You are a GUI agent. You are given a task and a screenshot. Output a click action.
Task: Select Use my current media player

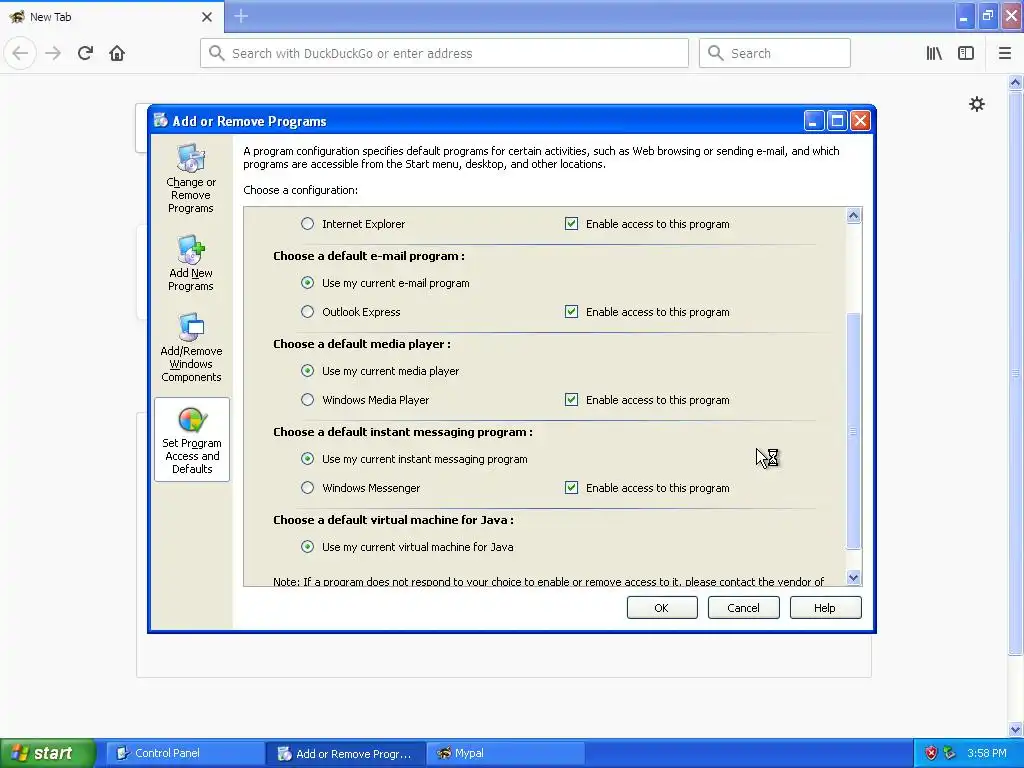tap(307, 371)
